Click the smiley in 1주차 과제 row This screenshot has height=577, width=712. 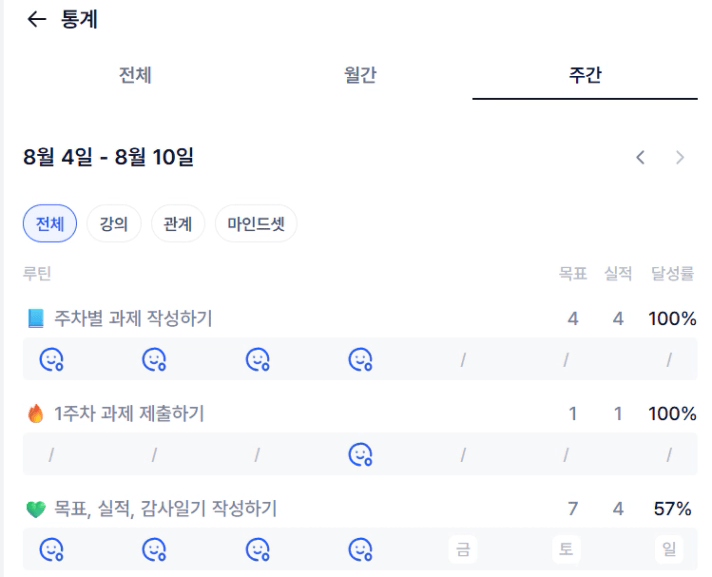click(361, 454)
